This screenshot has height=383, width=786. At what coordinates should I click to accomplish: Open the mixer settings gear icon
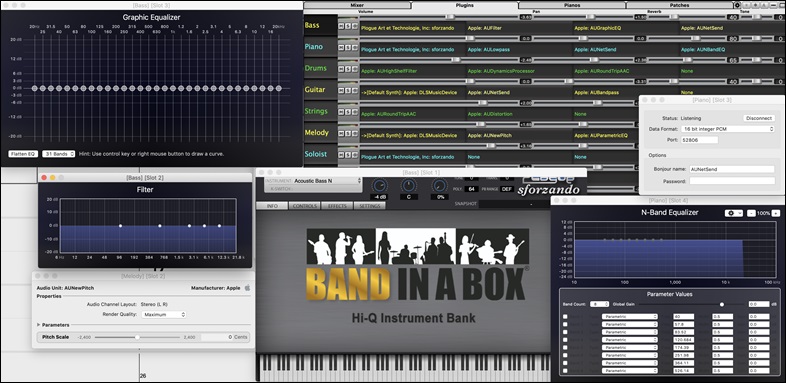tap(737, 5)
